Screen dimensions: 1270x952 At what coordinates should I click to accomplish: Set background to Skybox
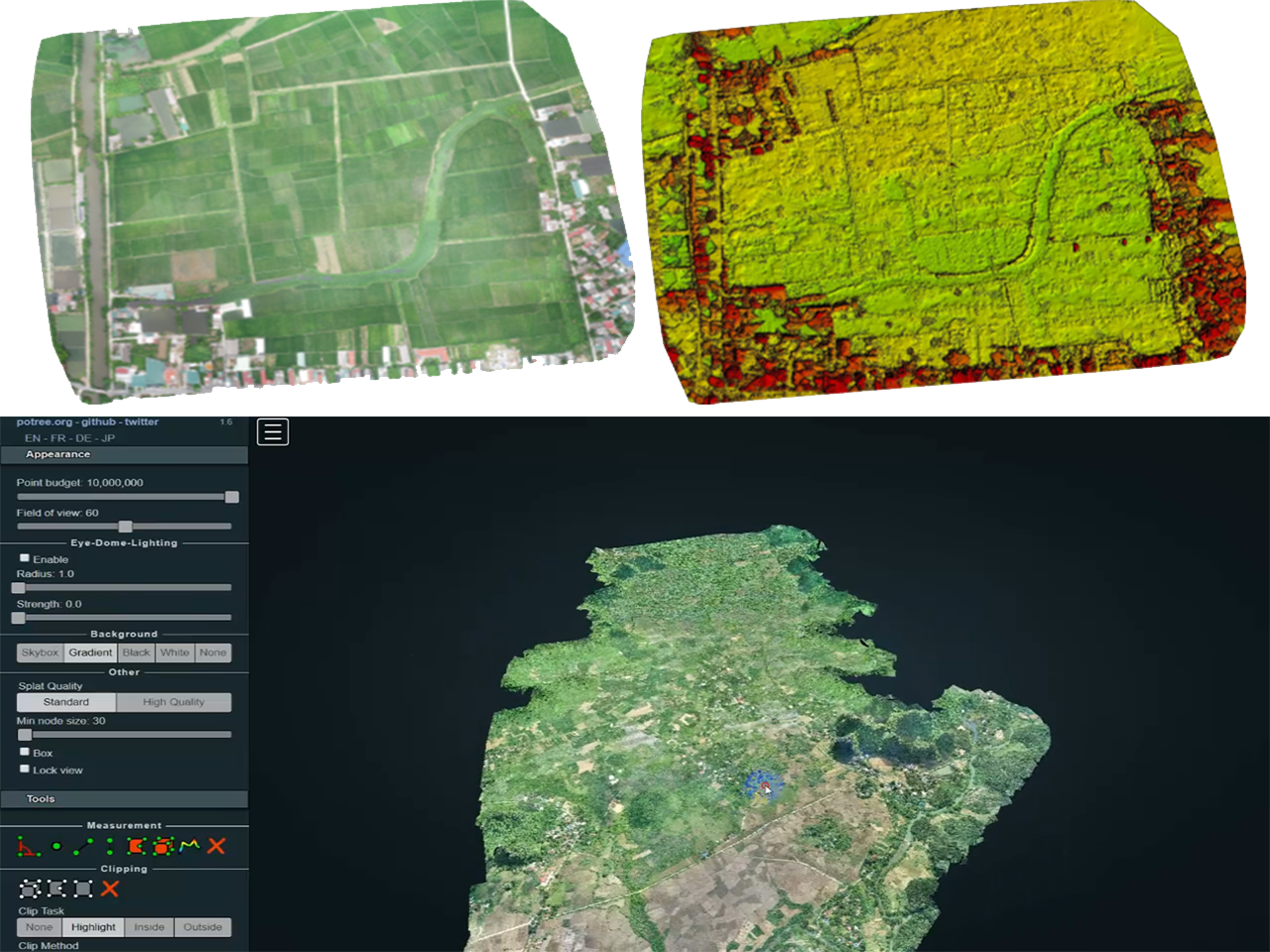[x=40, y=653]
